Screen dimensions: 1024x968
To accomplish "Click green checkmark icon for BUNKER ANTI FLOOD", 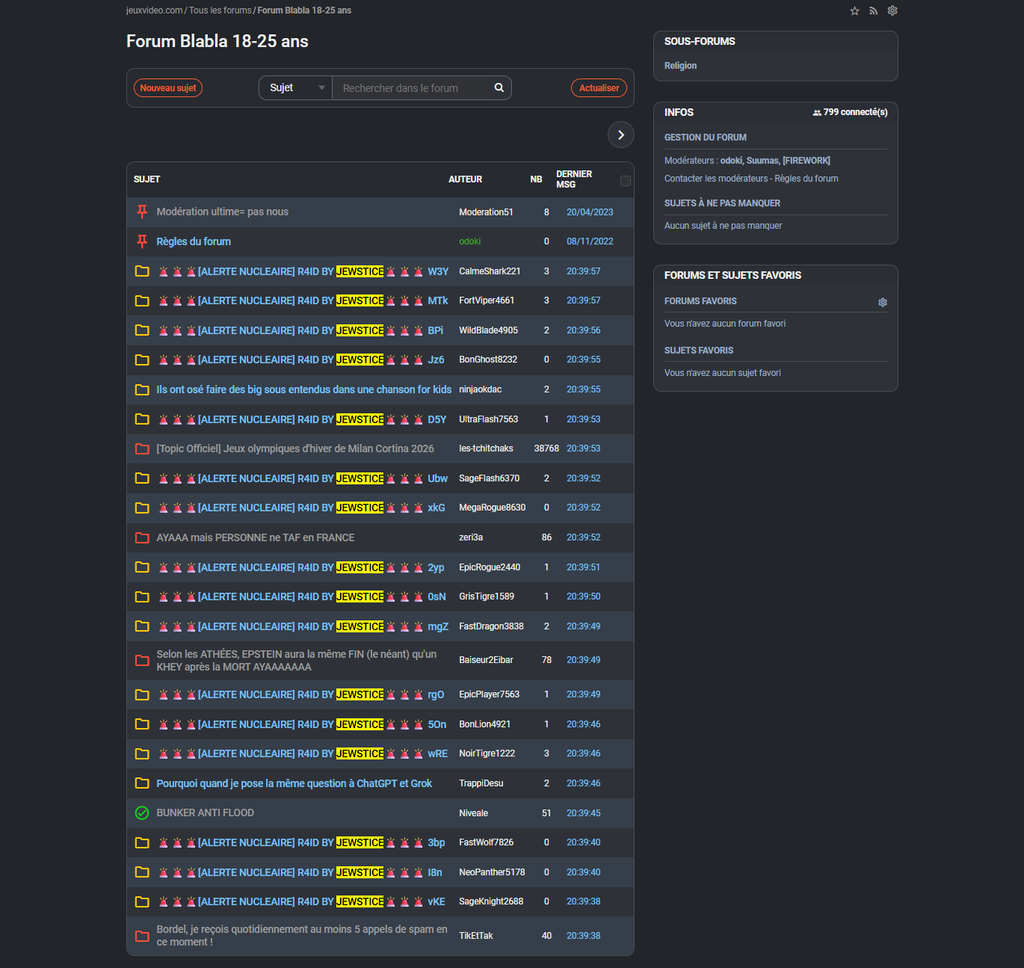I will [x=142, y=813].
